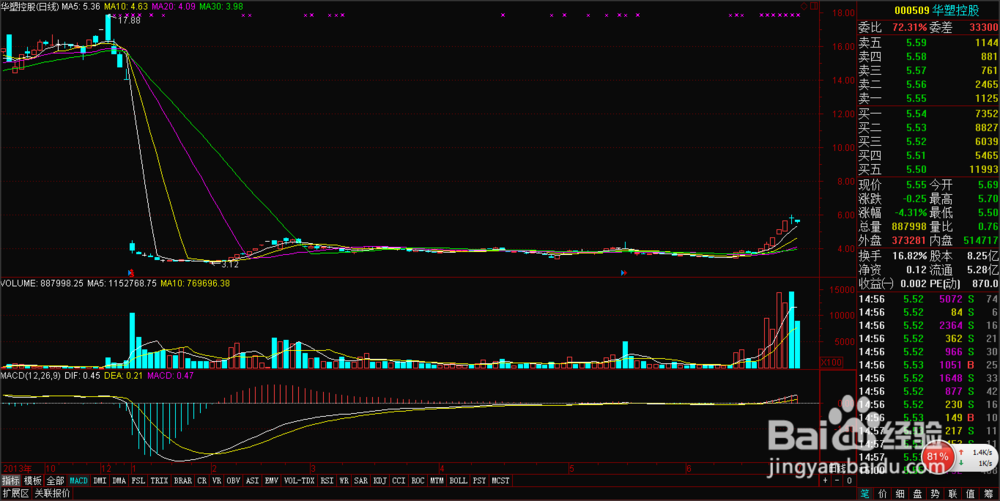Click the MA5: 5.36 label
1000x501 pixels.
(x=81, y=6)
